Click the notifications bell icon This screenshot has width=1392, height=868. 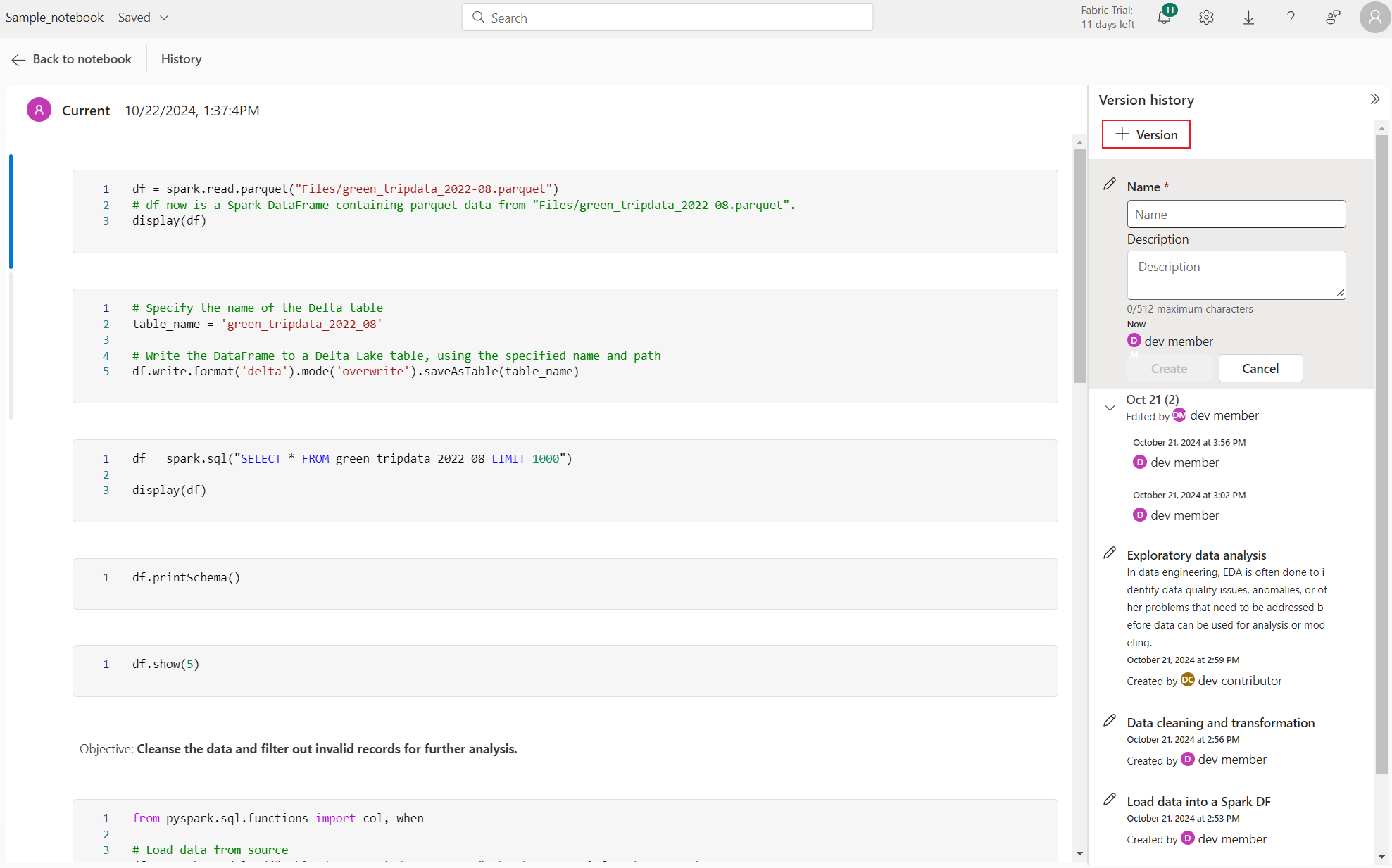(1164, 17)
